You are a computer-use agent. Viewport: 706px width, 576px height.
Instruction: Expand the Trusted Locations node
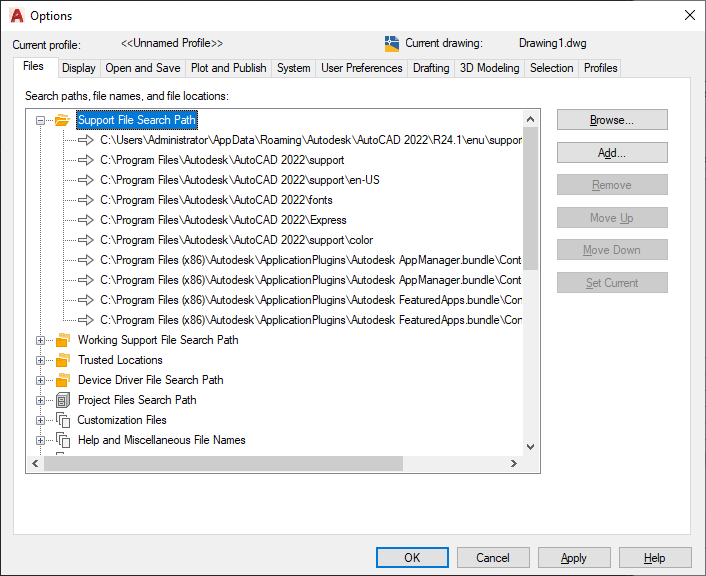click(41, 360)
